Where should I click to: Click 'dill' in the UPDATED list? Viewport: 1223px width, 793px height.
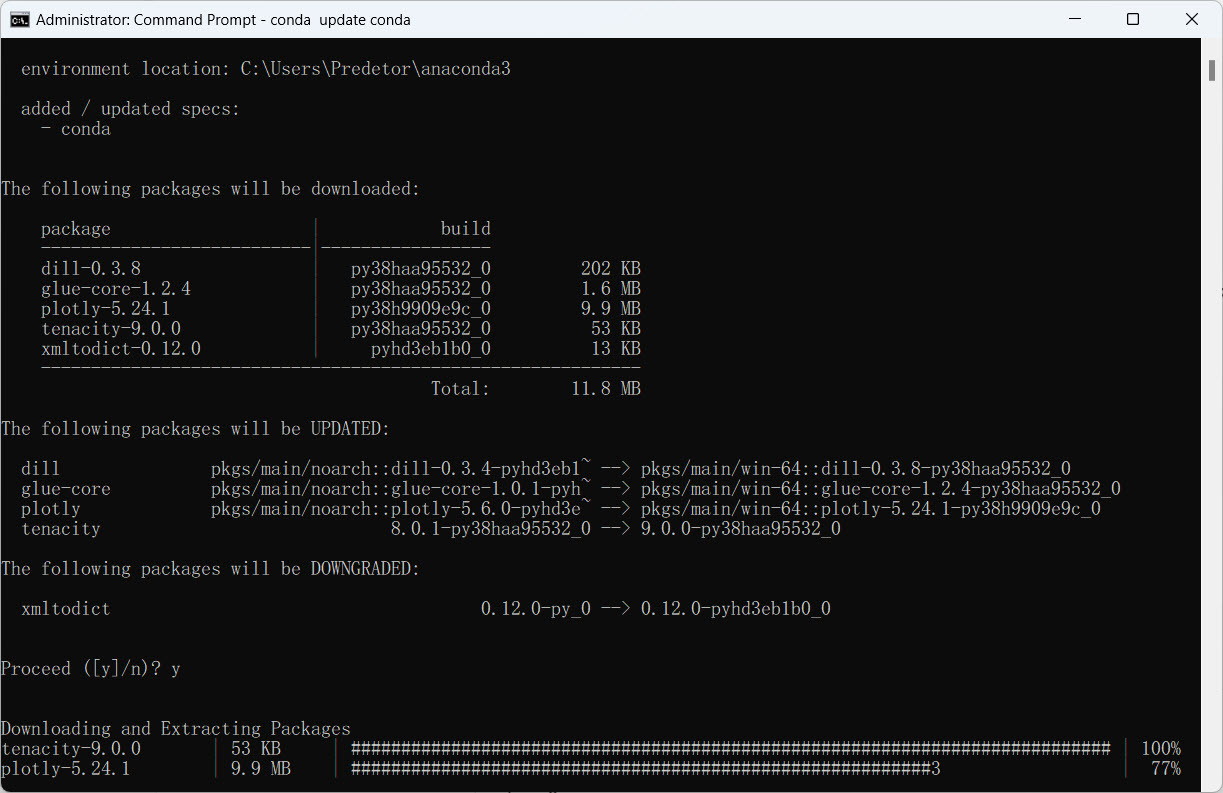(41, 469)
